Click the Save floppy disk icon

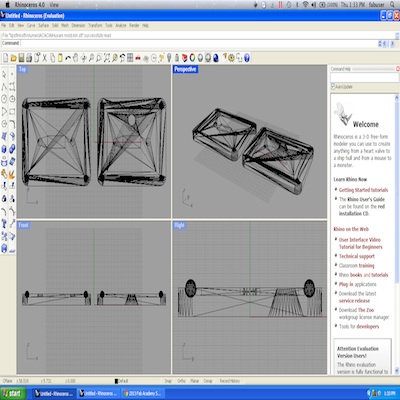21,58
